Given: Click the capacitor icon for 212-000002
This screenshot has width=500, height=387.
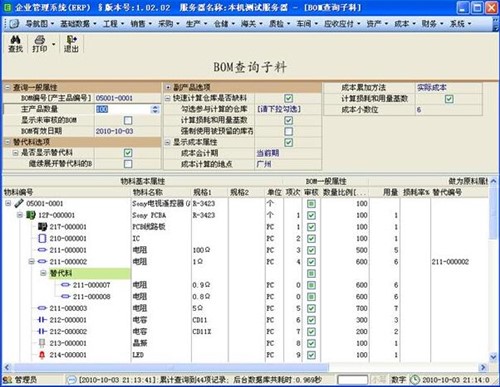Looking at the screenshot, I should [42, 332].
